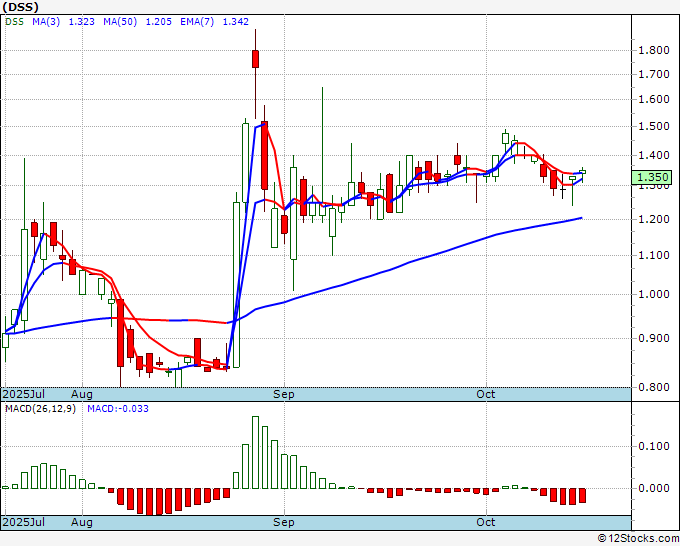680x546 pixels.
Task: Click the EMA(7) value 1.342
Action: tap(235, 21)
